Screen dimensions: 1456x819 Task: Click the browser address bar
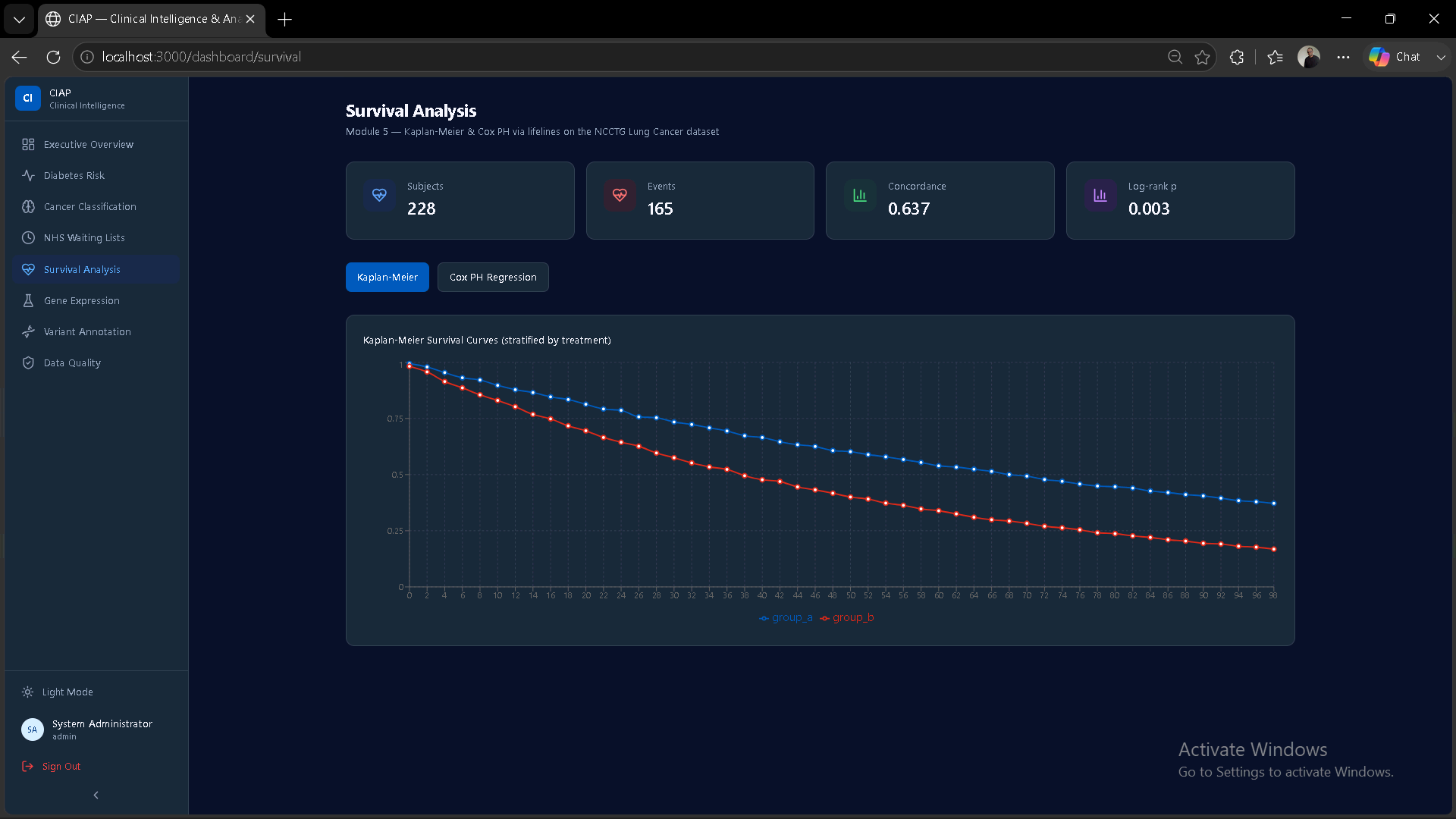tap(622, 57)
